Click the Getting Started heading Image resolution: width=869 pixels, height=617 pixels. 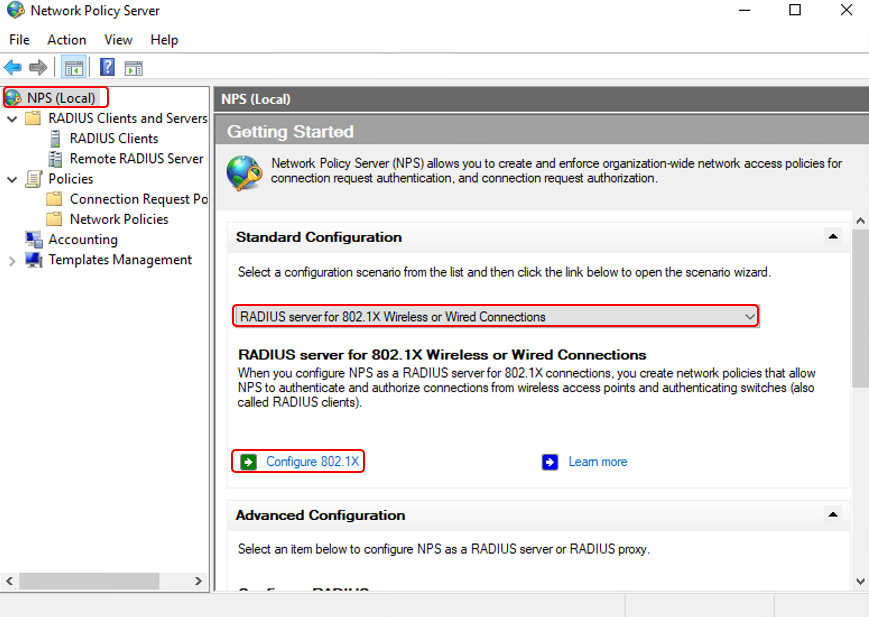click(290, 131)
